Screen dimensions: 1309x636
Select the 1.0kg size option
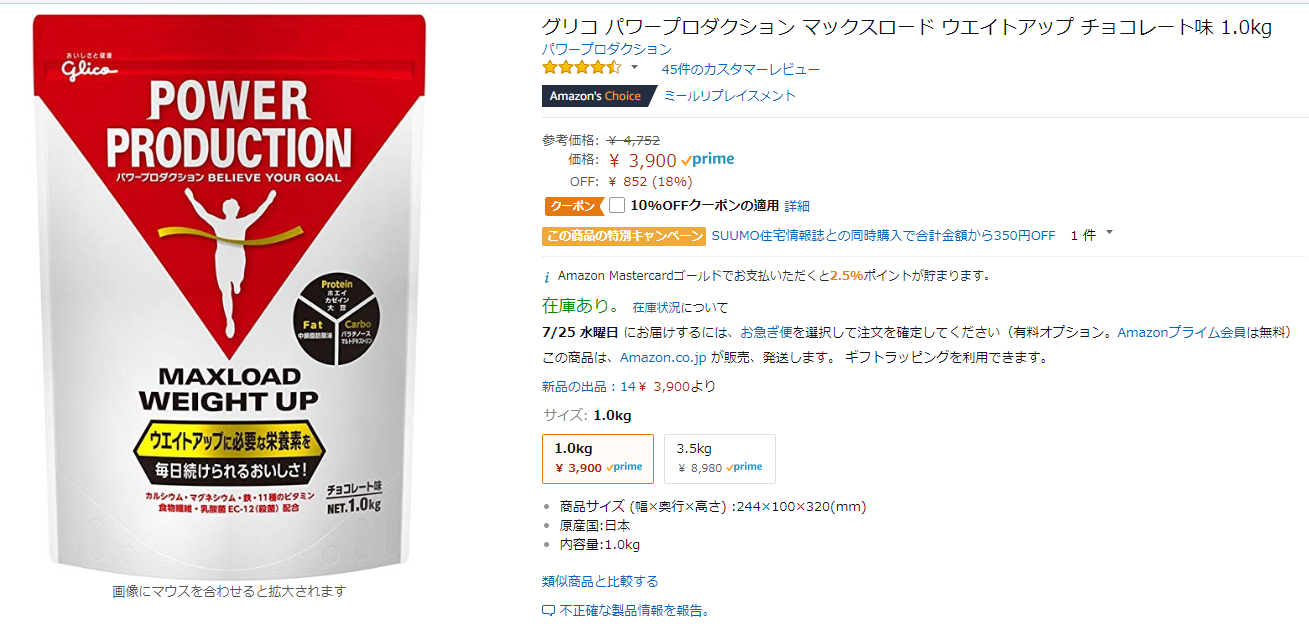(x=598, y=458)
